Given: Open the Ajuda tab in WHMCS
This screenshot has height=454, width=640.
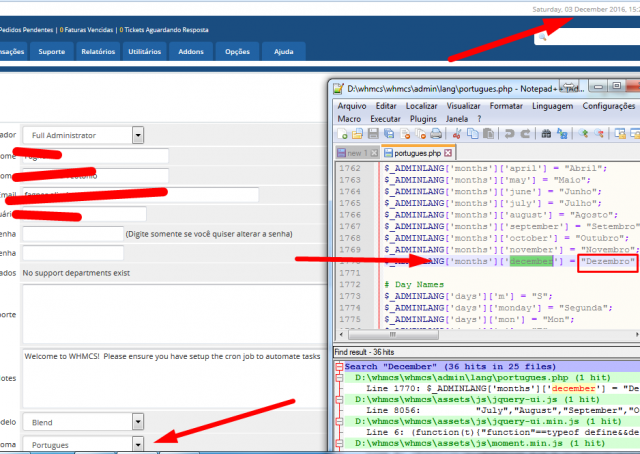Looking at the screenshot, I should pyautogui.click(x=284, y=52).
